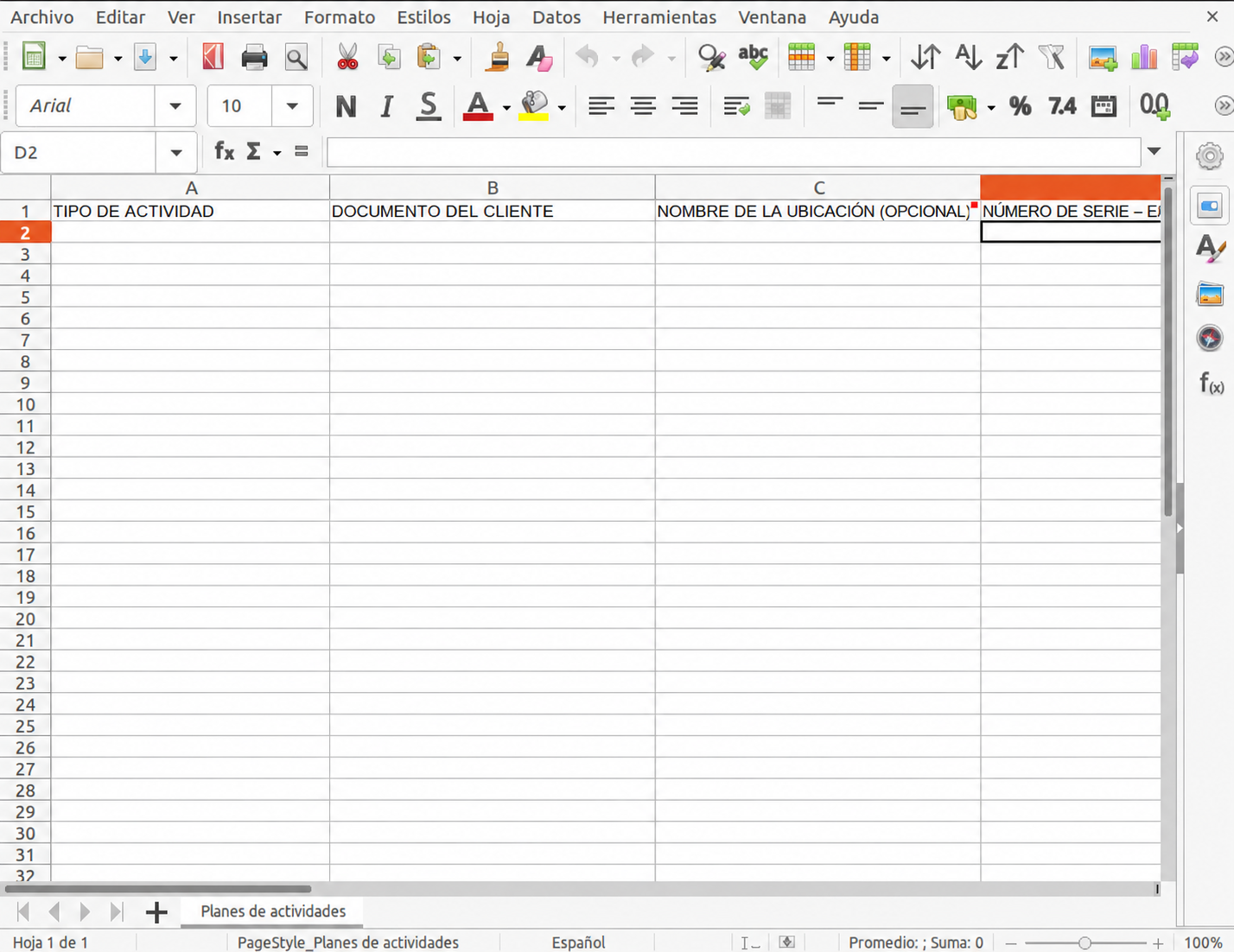Open the Herramientas menu
The height and width of the screenshot is (952, 1234).
tap(659, 17)
